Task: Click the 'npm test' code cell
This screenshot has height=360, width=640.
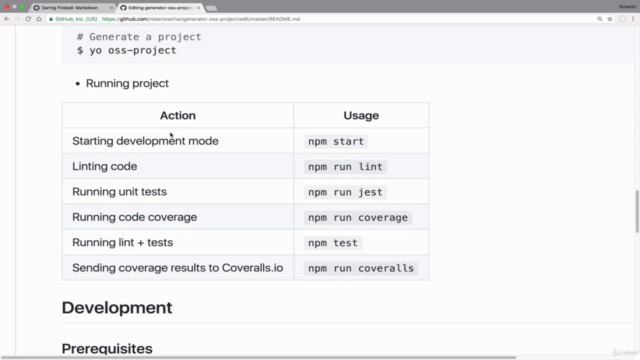Action: (333, 242)
